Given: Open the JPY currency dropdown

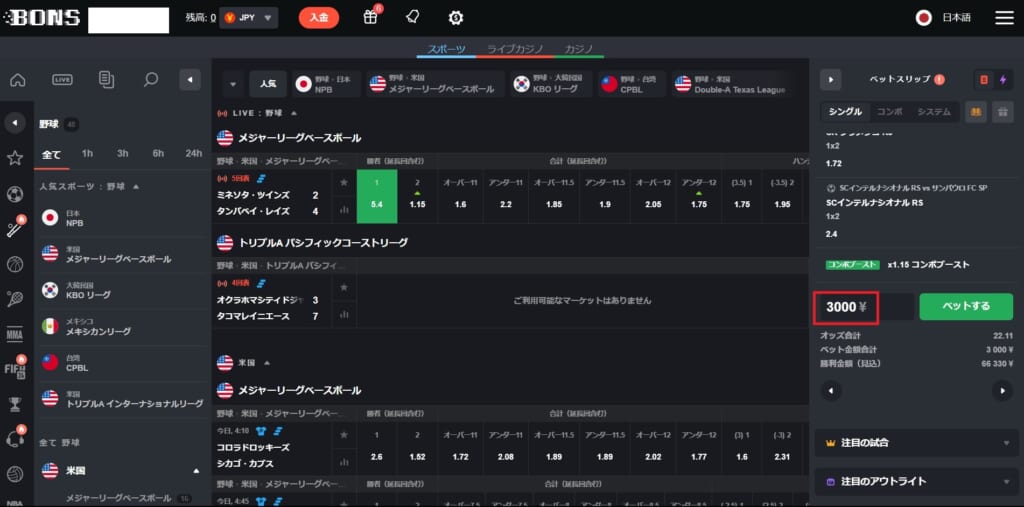Looking at the screenshot, I should pyautogui.click(x=248, y=17).
